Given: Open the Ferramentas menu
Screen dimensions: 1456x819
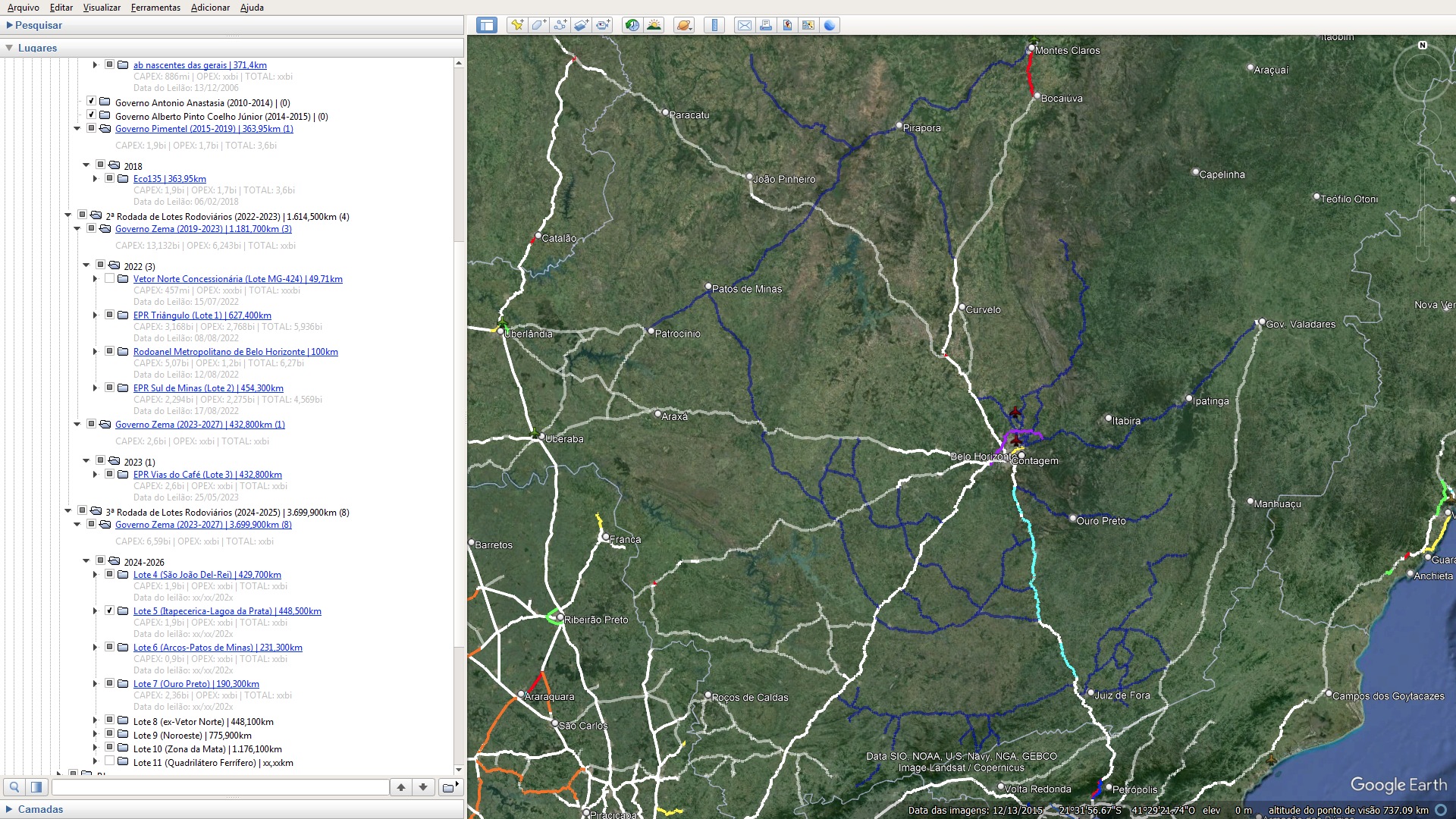Looking at the screenshot, I should [155, 8].
